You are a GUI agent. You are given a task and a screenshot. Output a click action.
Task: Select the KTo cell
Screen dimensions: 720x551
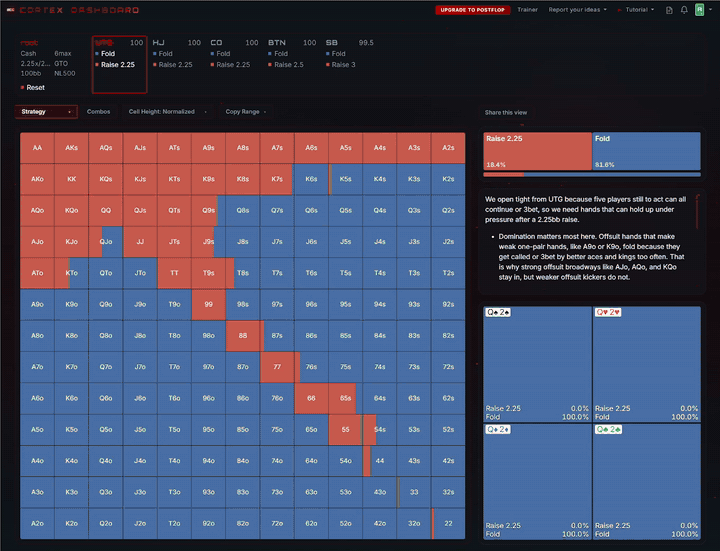pos(72,273)
